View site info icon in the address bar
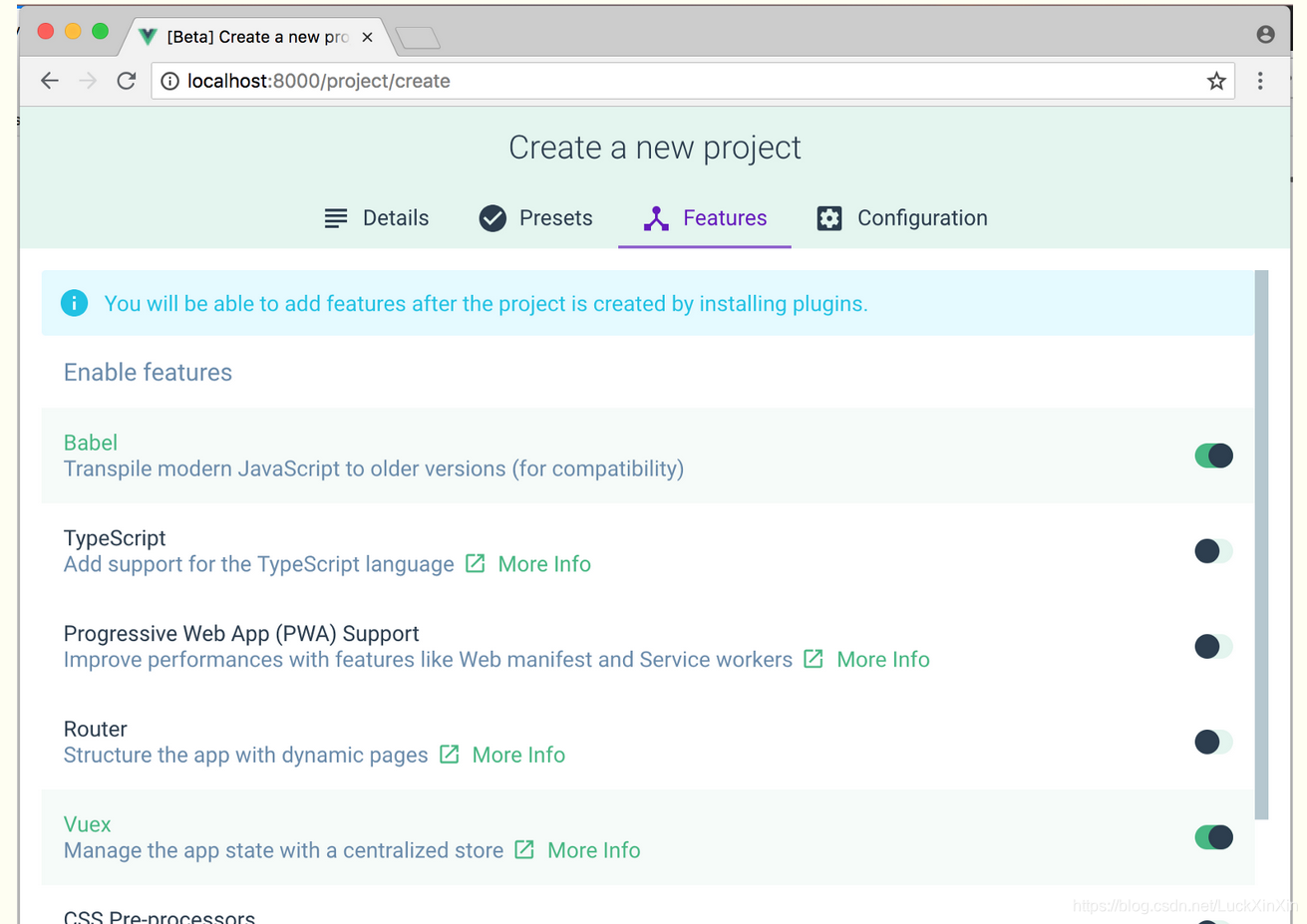Screen dimensions: 1307x924 [169, 81]
